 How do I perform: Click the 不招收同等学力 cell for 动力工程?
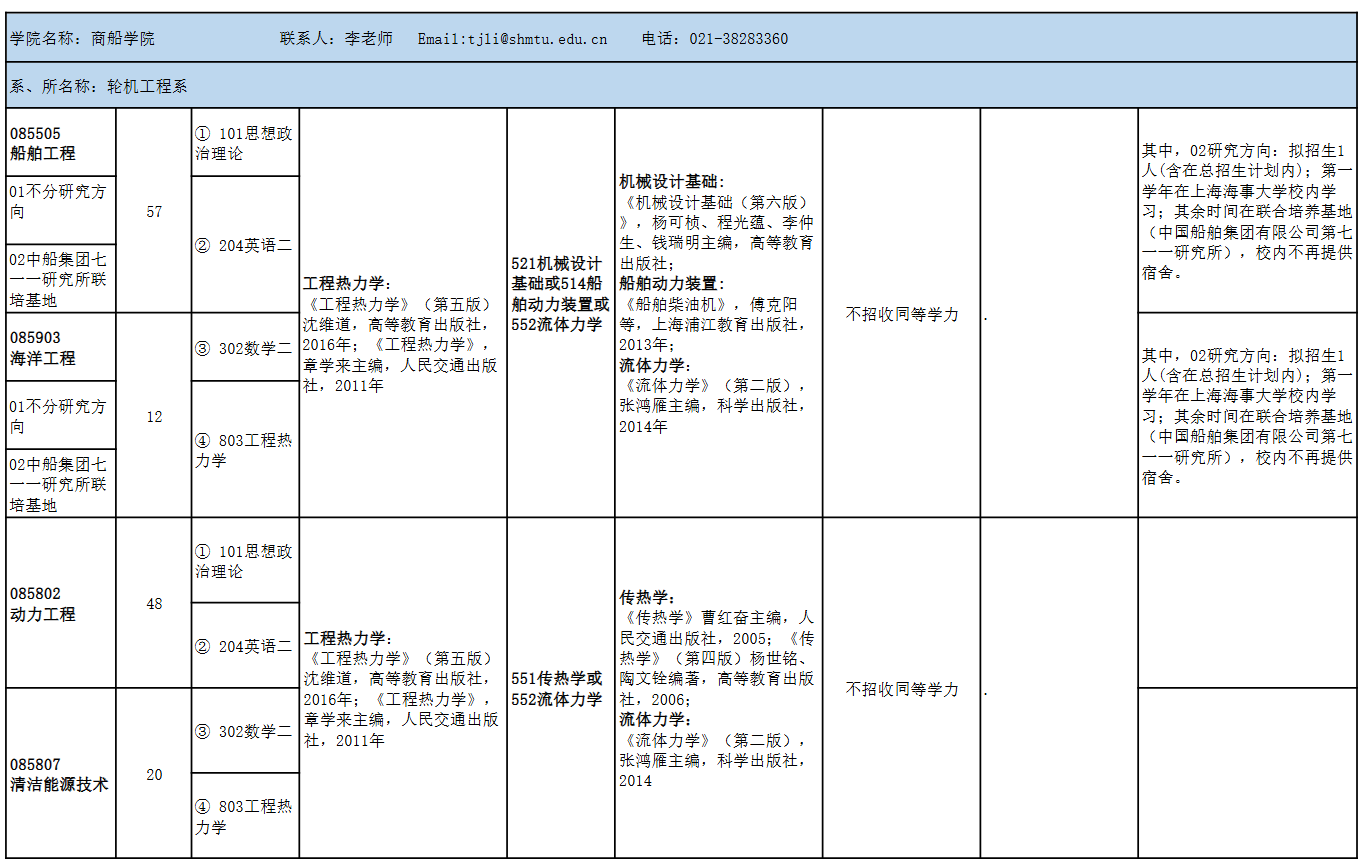(899, 689)
